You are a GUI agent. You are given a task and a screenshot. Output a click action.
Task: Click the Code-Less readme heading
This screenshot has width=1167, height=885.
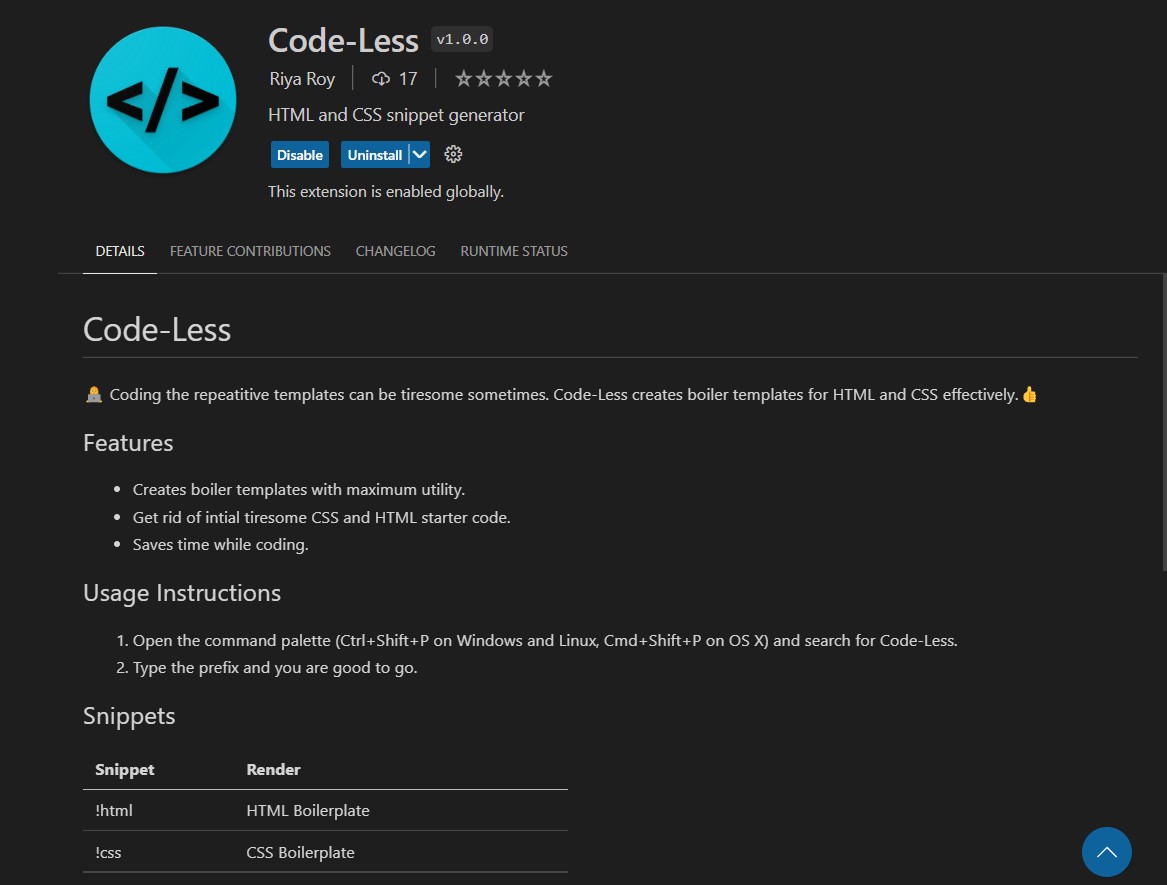click(x=157, y=330)
